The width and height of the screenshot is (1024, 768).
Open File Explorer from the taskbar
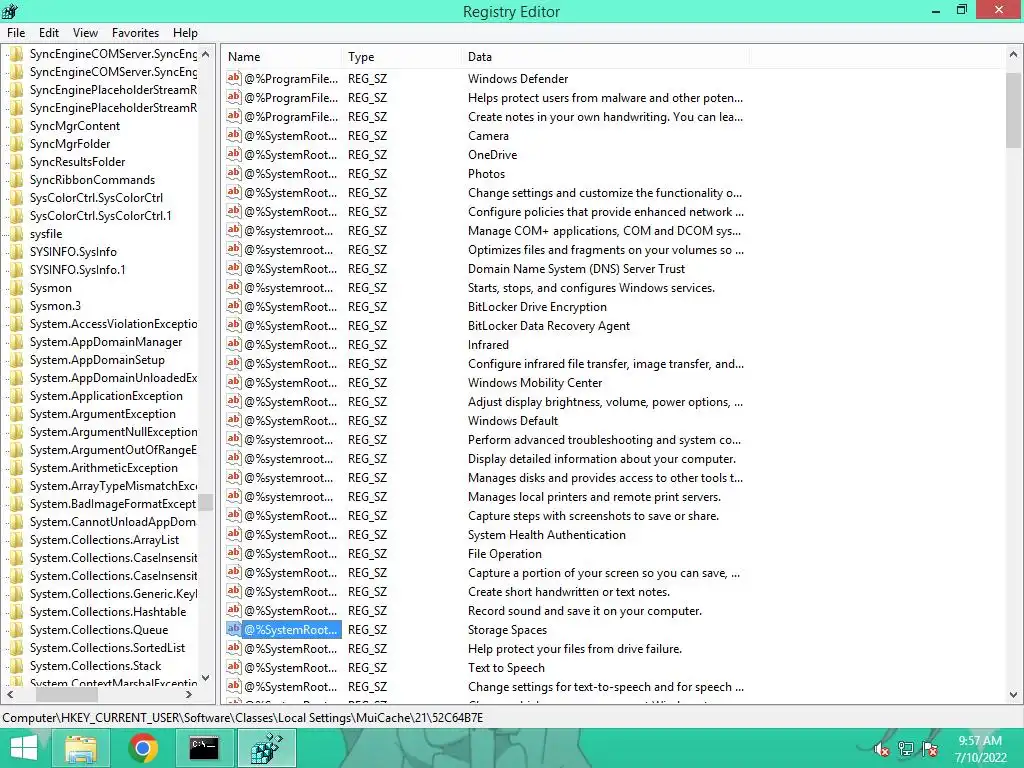(x=81, y=748)
